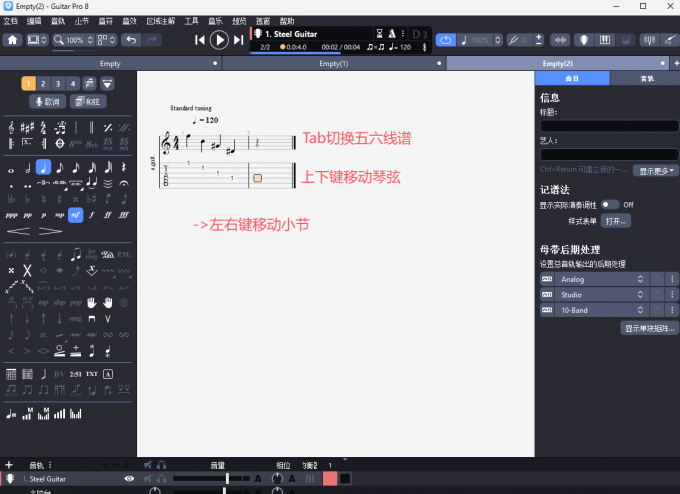Open more options for the Studio effect
680x494 pixels.
click(x=672, y=295)
